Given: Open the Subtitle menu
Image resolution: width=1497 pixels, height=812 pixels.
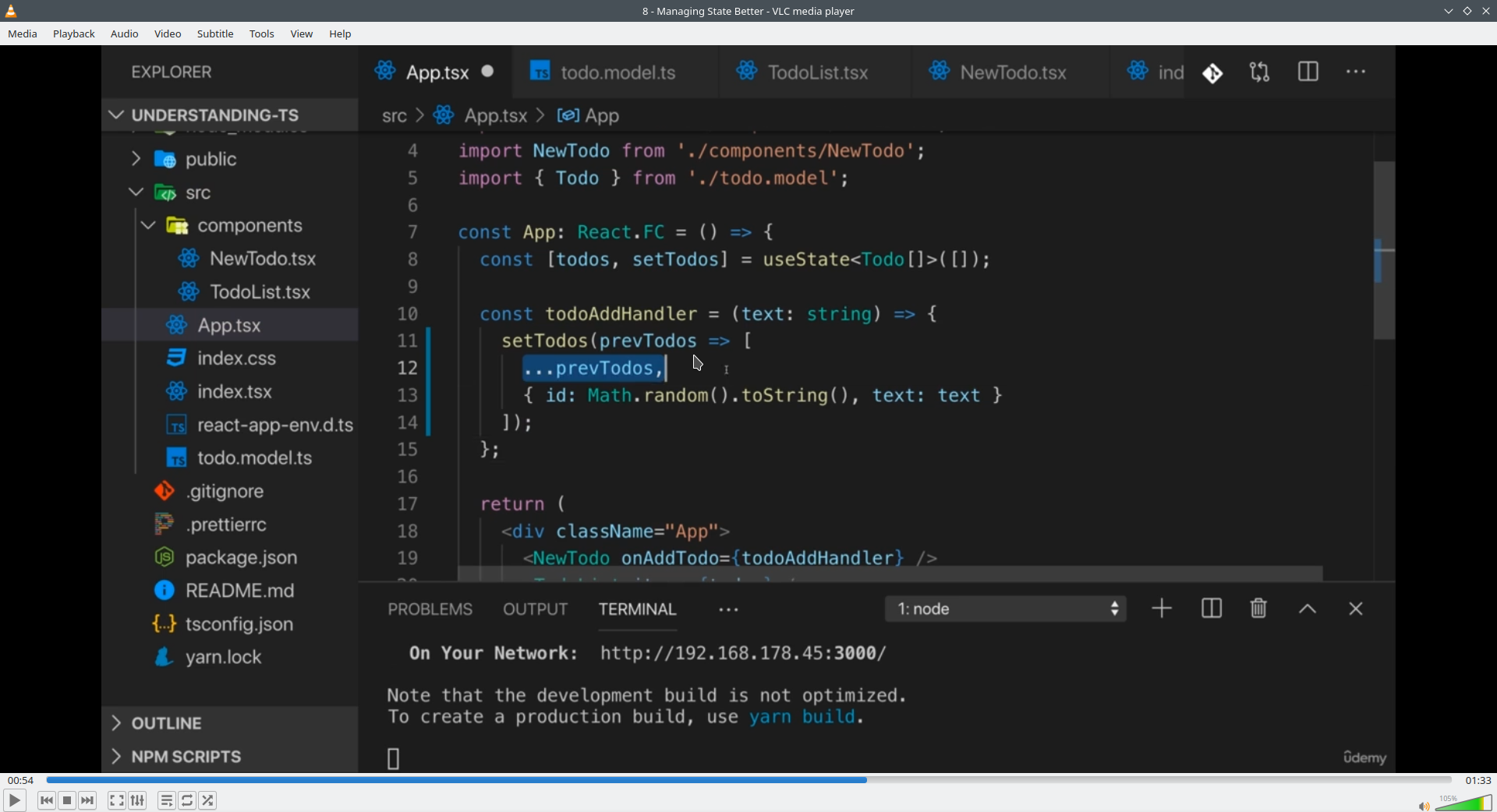Looking at the screenshot, I should pos(215,34).
